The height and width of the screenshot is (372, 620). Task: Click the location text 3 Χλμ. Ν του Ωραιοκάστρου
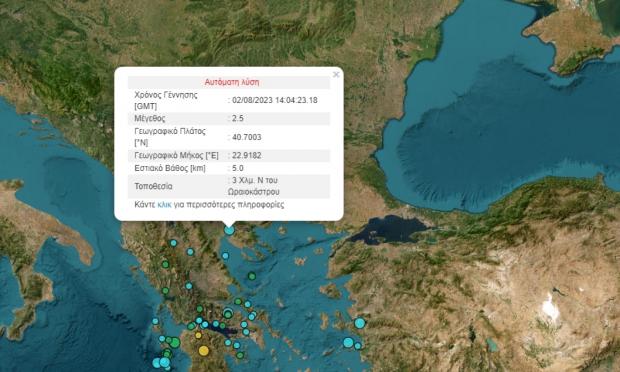pos(254,186)
